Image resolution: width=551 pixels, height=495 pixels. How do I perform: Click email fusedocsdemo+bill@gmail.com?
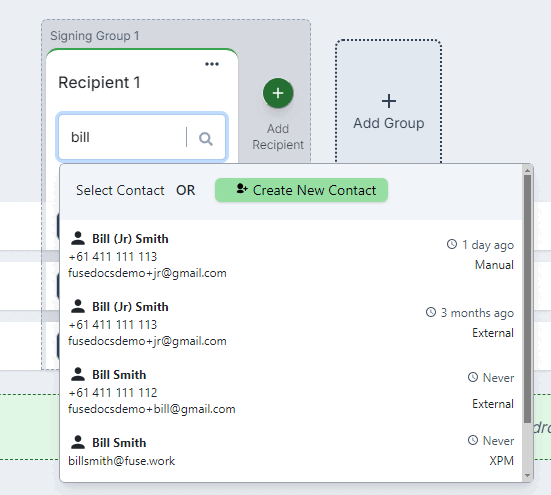(152, 409)
